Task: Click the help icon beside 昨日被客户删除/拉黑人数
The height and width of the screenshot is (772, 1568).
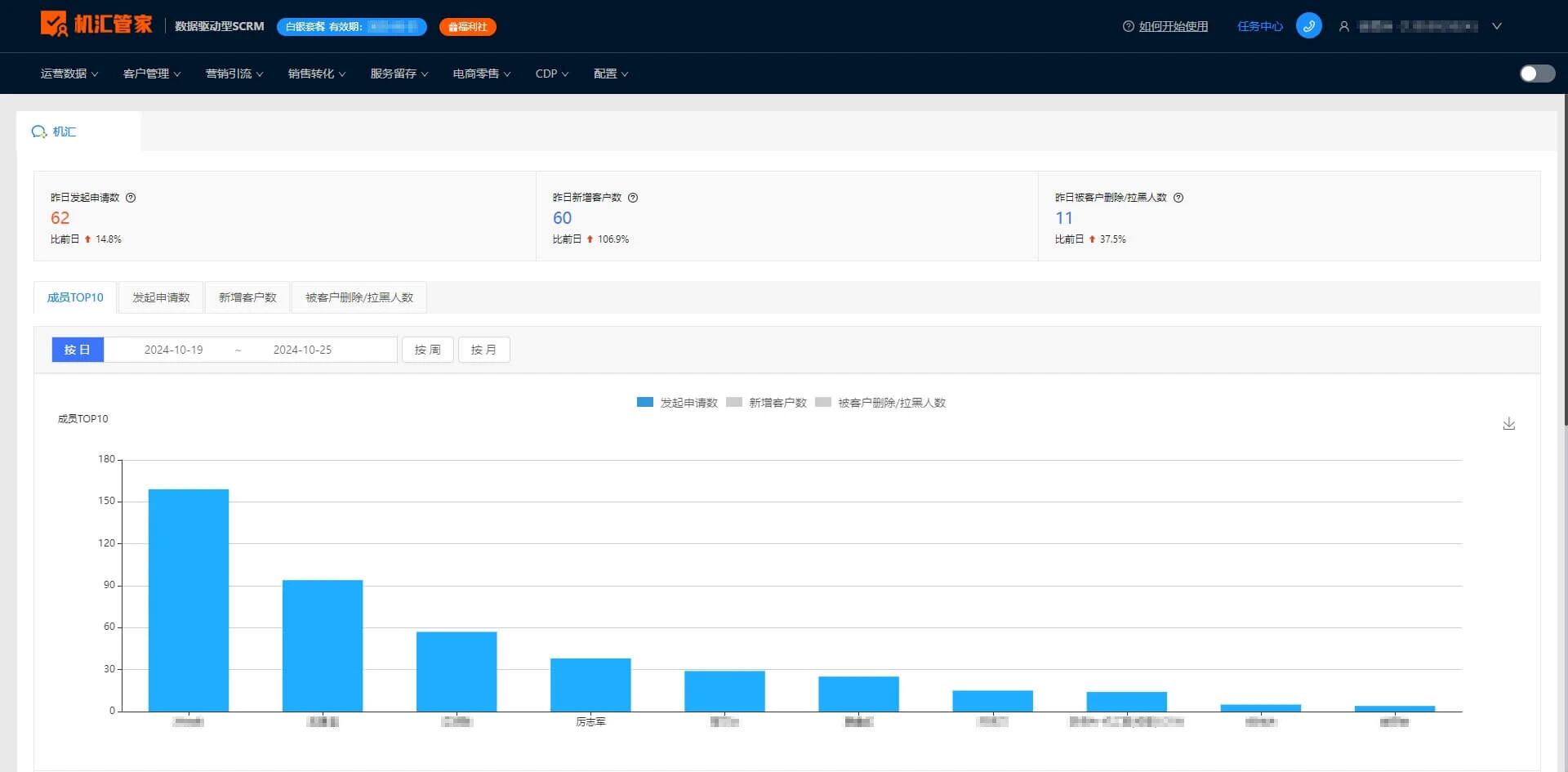Action: click(1178, 198)
